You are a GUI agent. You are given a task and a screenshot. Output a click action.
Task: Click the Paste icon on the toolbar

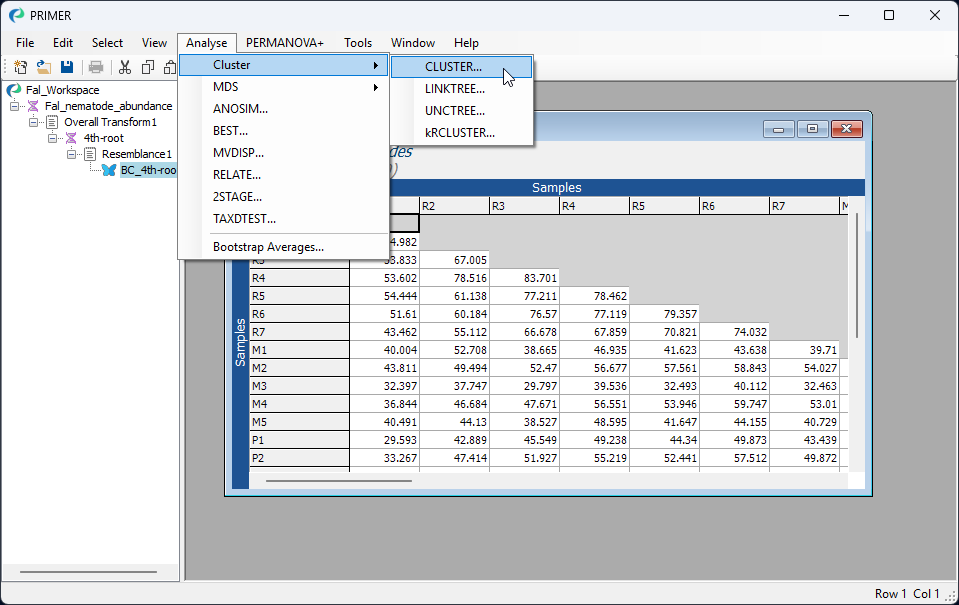[x=169, y=66]
